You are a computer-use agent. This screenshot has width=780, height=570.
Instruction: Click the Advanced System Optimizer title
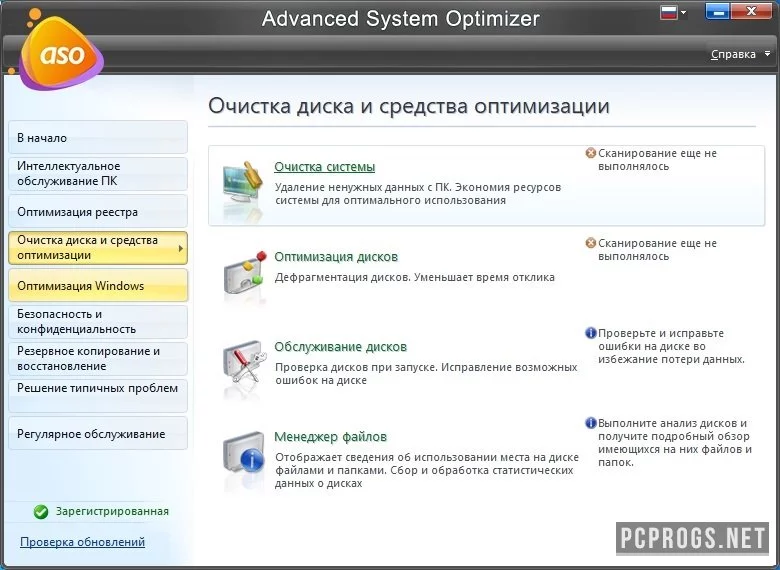400,19
